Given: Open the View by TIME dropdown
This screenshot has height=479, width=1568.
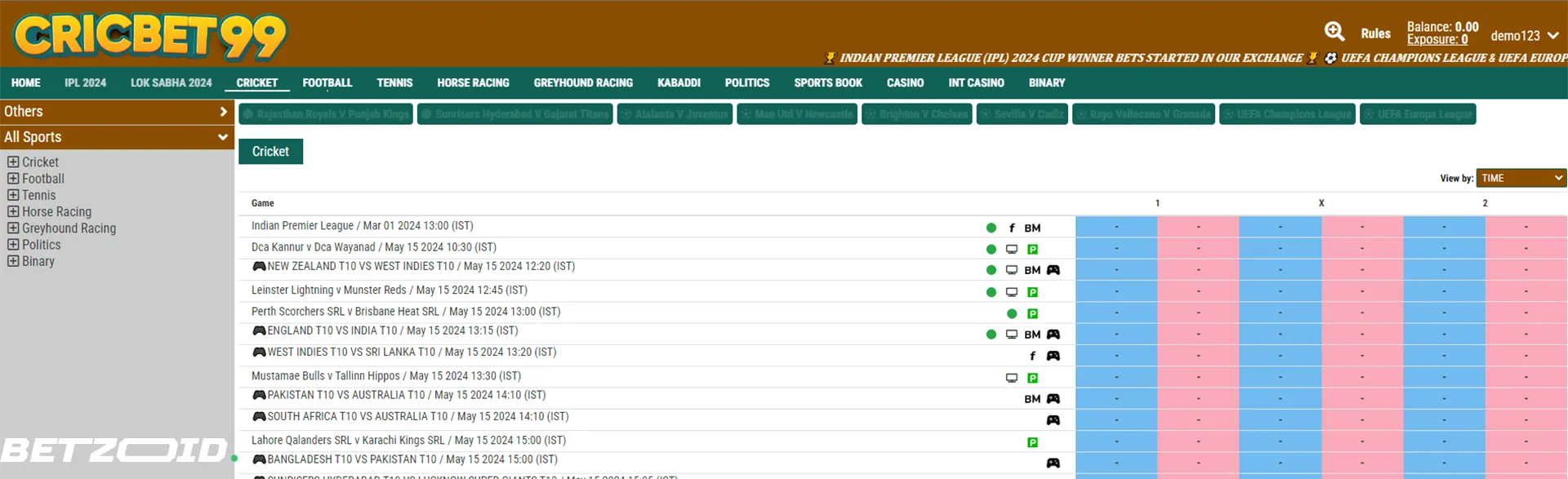Looking at the screenshot, I should tap(1521, 178).
